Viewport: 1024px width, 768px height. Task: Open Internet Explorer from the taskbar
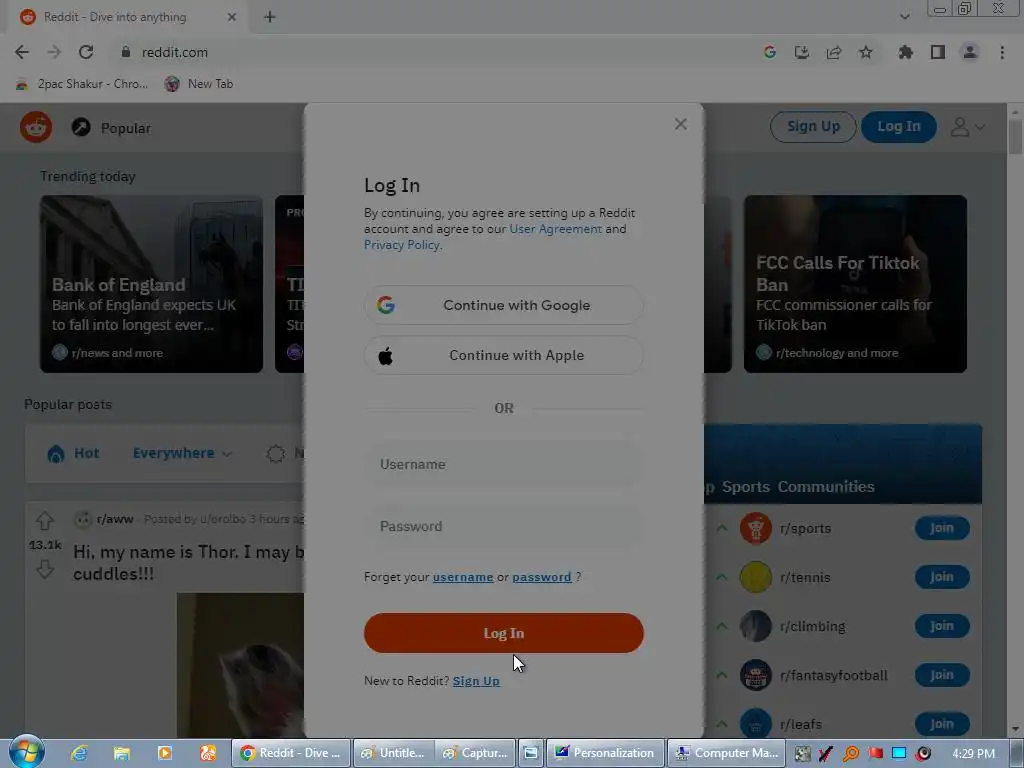(x=79, y=753)
